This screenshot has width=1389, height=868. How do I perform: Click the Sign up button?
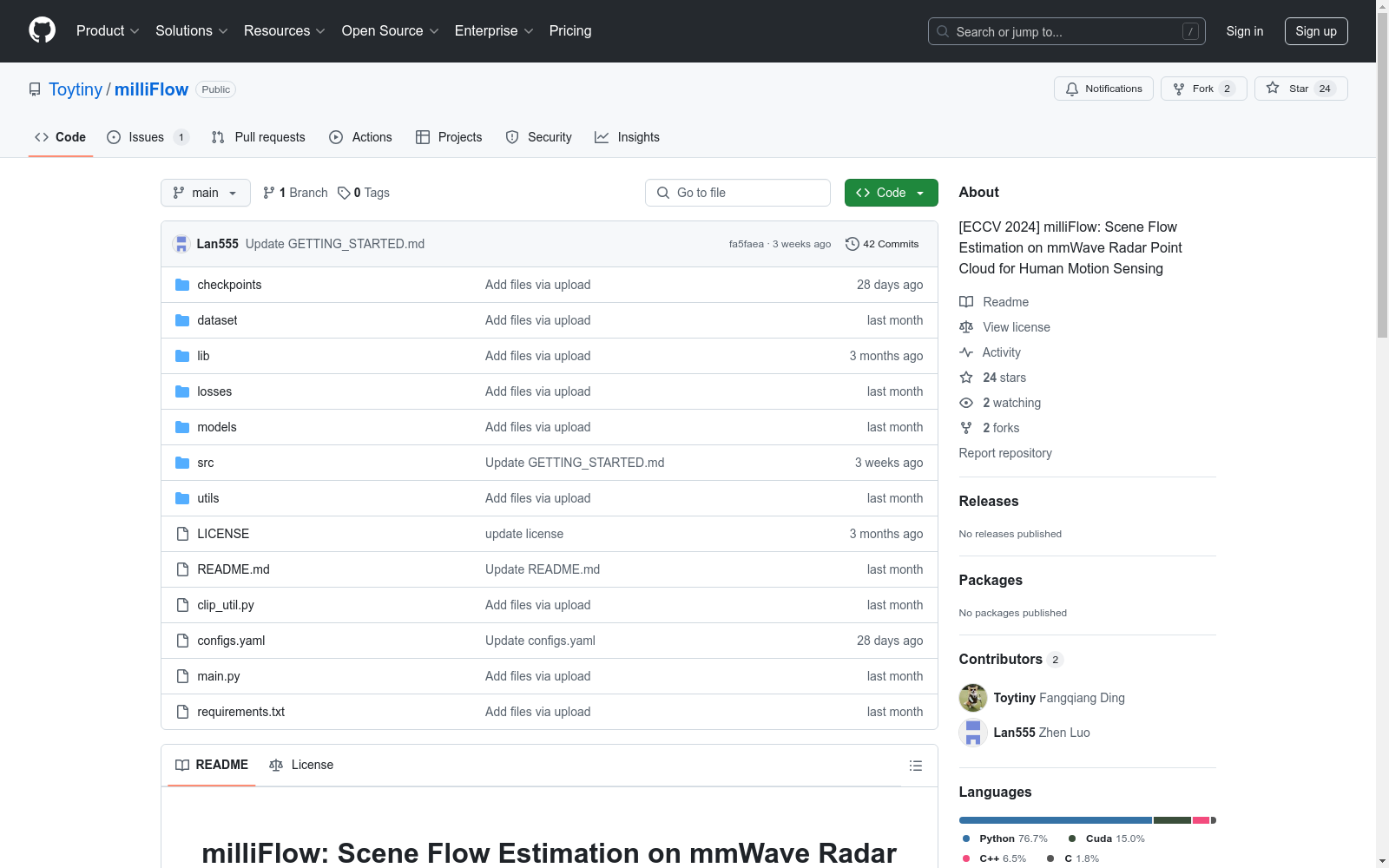click(1316, 31)
